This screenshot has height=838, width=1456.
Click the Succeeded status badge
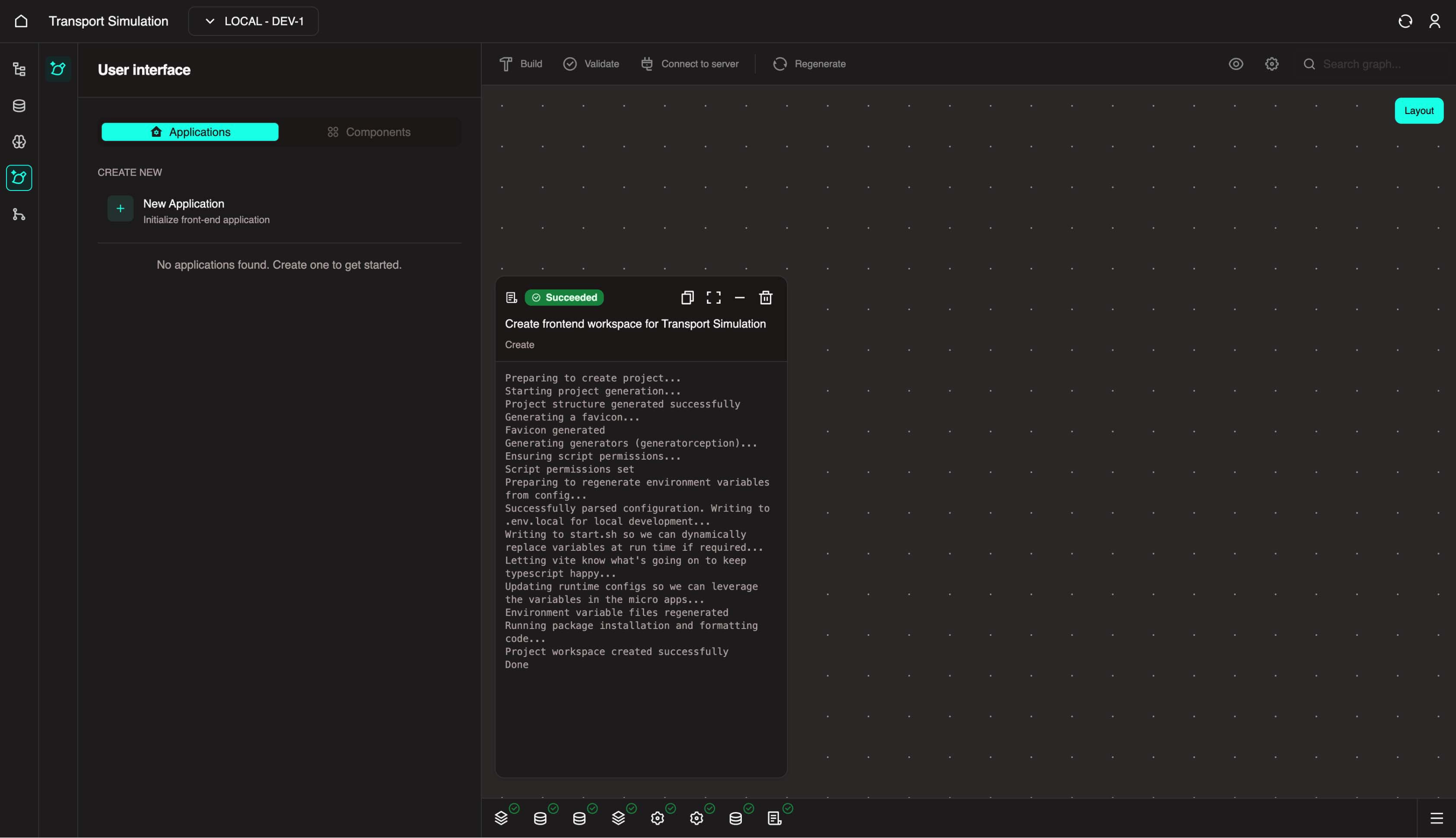click(564, 298)
